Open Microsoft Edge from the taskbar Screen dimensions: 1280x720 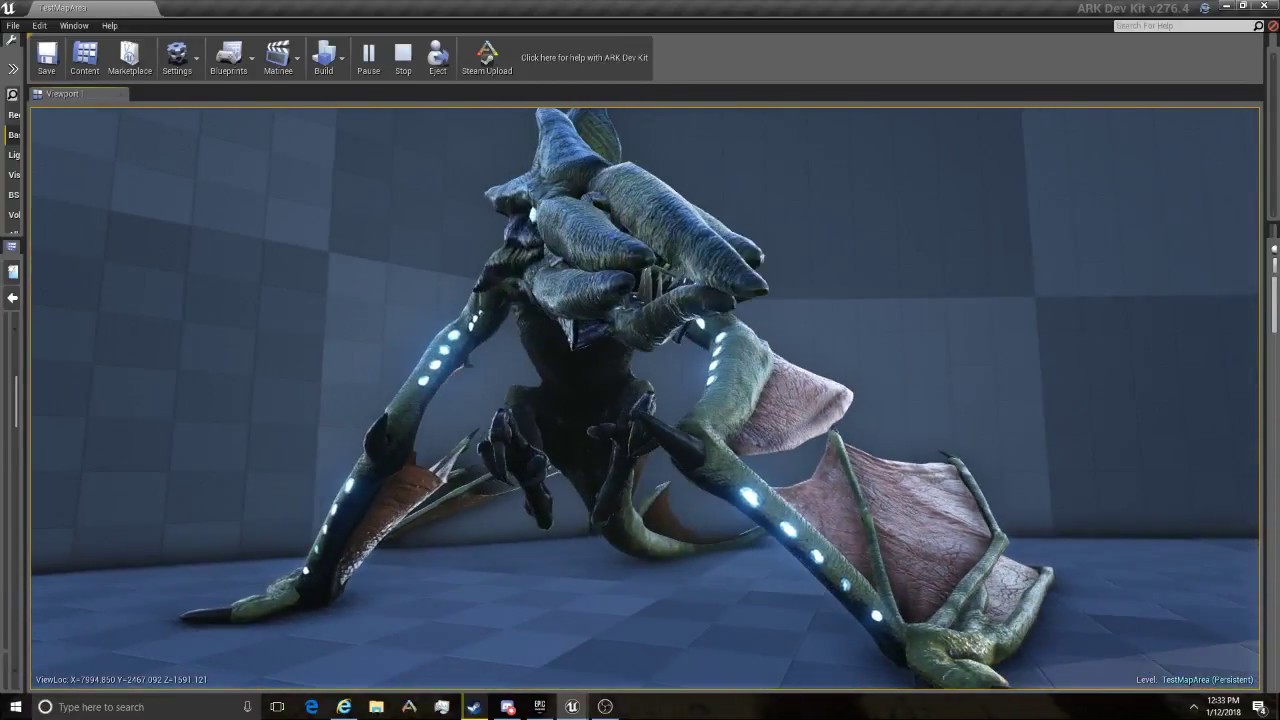311,707
